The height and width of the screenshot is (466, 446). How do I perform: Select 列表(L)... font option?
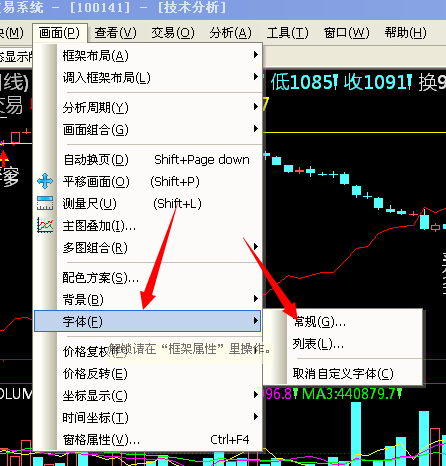pos(318,344)
